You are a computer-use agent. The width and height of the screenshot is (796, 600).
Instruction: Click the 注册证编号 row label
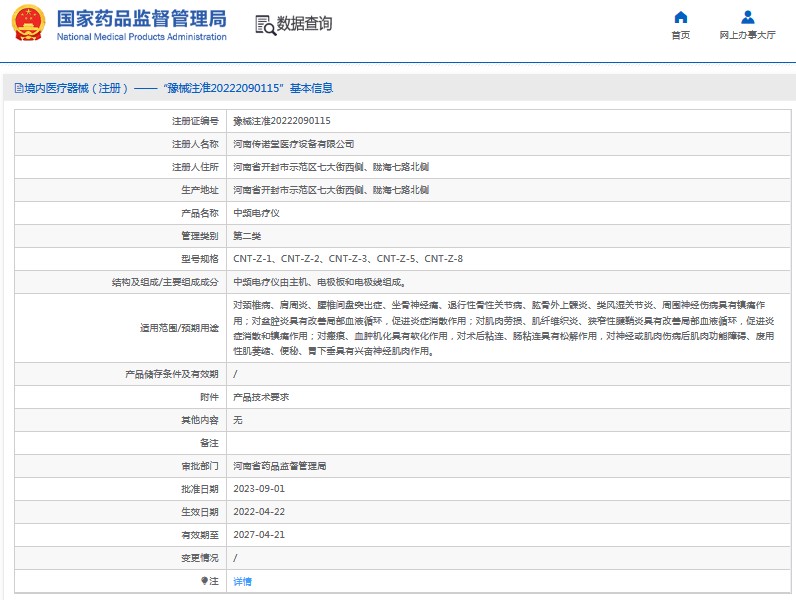point(195,121)
